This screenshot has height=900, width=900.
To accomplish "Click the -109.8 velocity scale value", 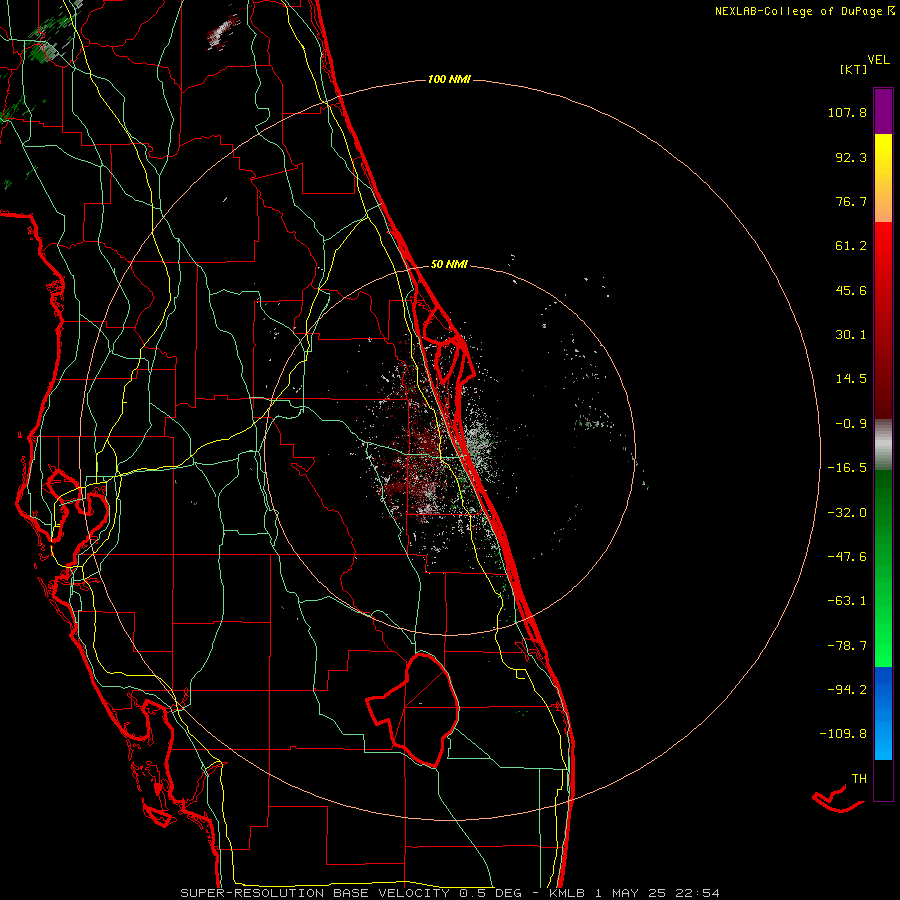I will 843,734.
